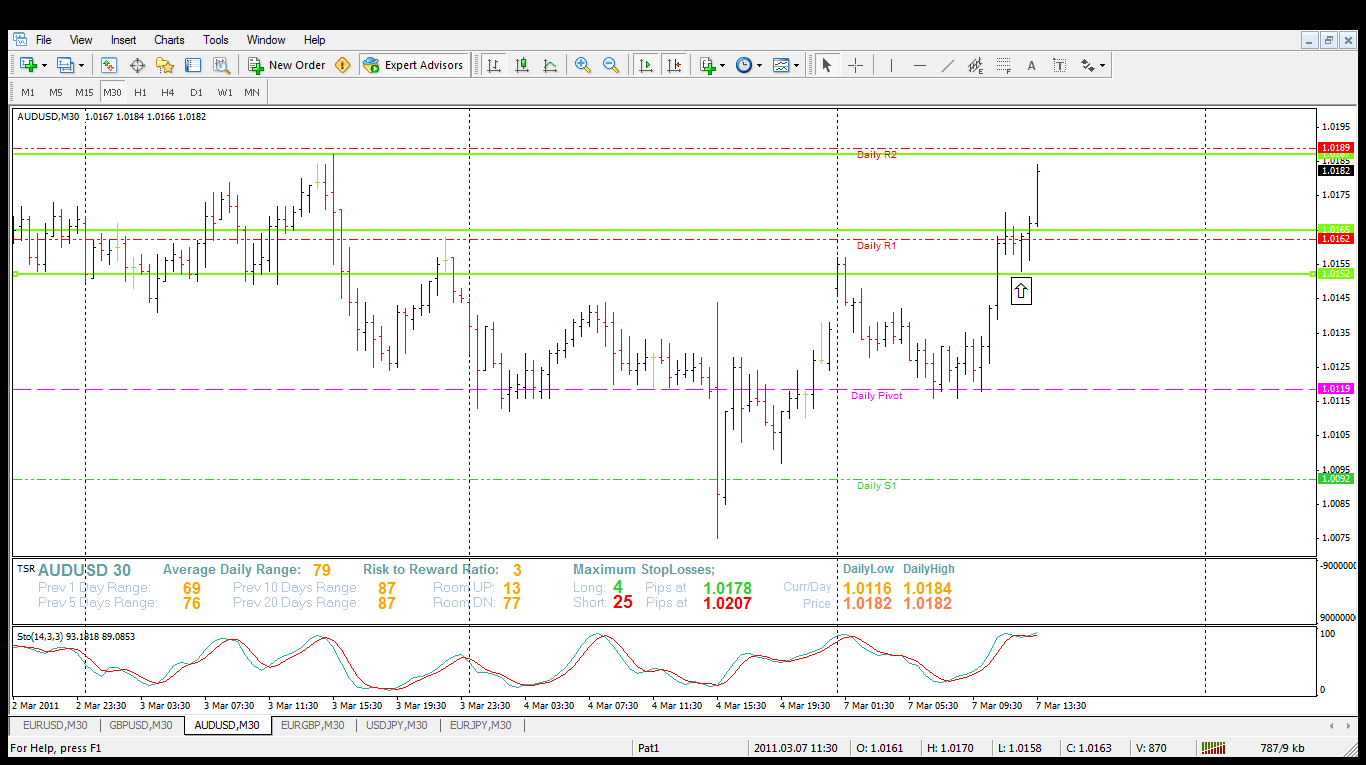Open the Charts menu
Image resolution: width=1366 pixels, height=765 pixels.
[169, 40]
